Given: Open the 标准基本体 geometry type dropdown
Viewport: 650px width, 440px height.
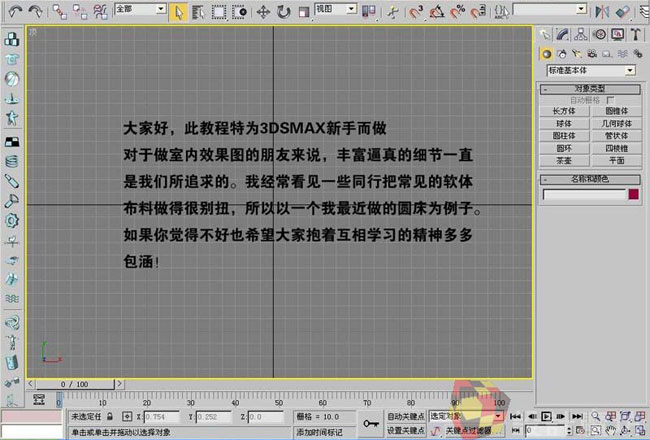Looking at the screenshot, I should pyautogui.click(x=591, y=70).
